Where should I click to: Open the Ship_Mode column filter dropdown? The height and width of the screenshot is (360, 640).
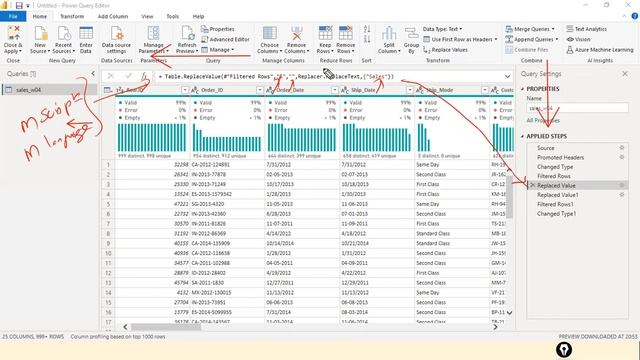click(x=484, y=90)
